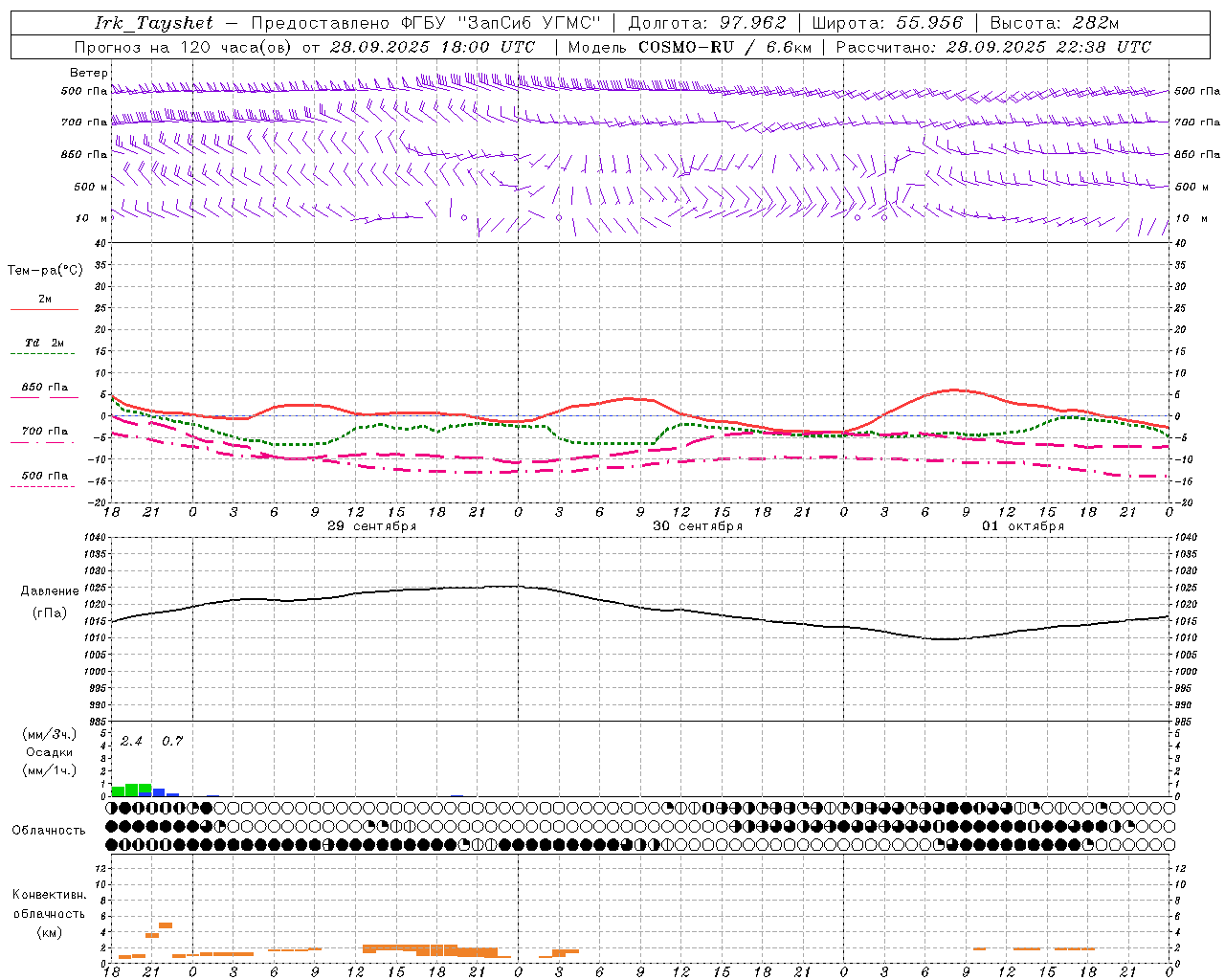The width and height of the screenshot is (1225, 980).
Task: Click the Ветер panel label
Action: [x=89, y=73]
